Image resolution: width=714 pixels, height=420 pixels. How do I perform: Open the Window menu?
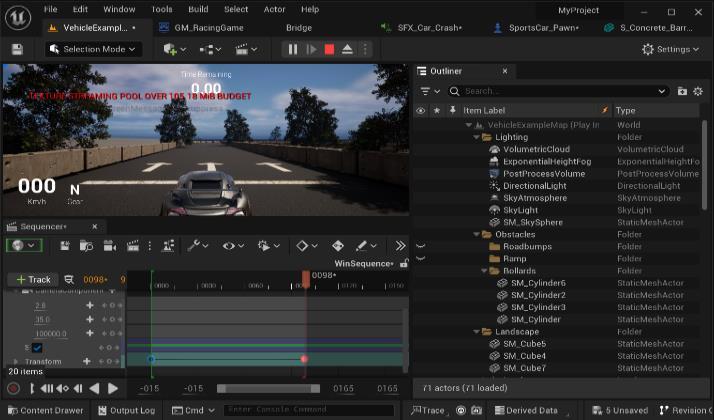[x=119, y=9]
